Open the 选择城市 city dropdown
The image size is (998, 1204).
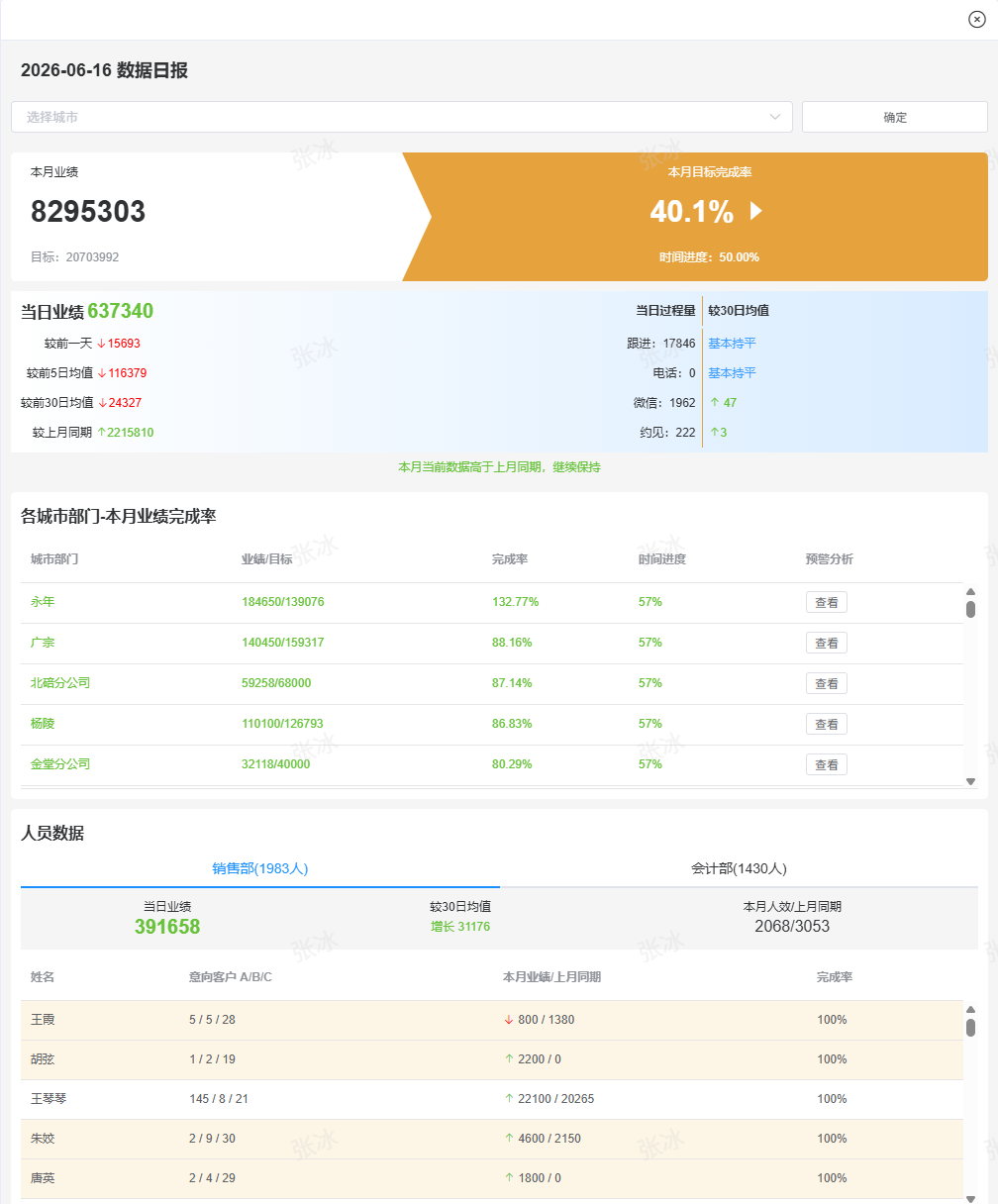(x=402, y=117)
